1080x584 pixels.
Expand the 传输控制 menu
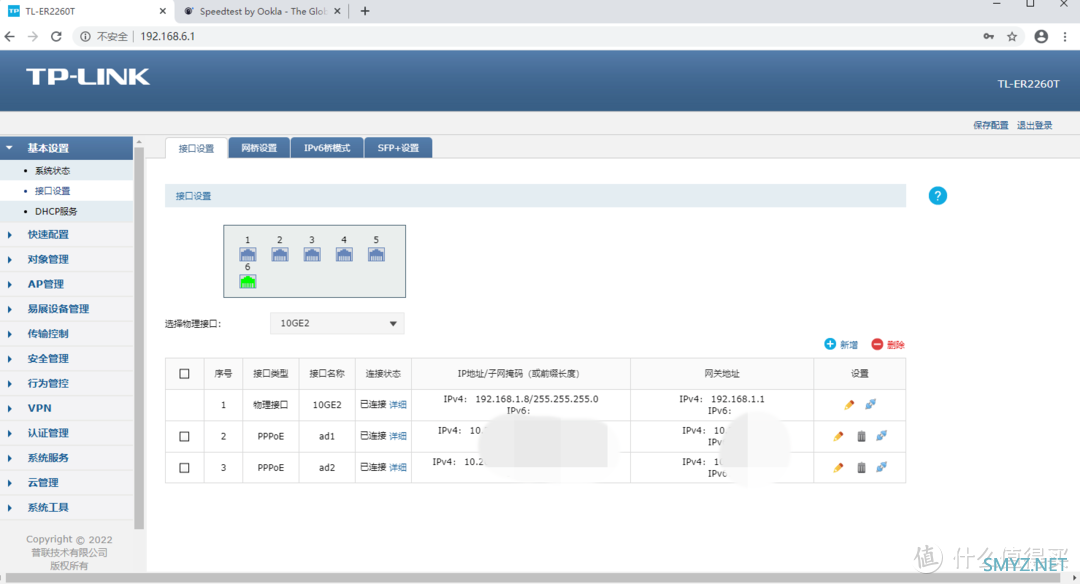pyautogui.click(x=66, y=334)
